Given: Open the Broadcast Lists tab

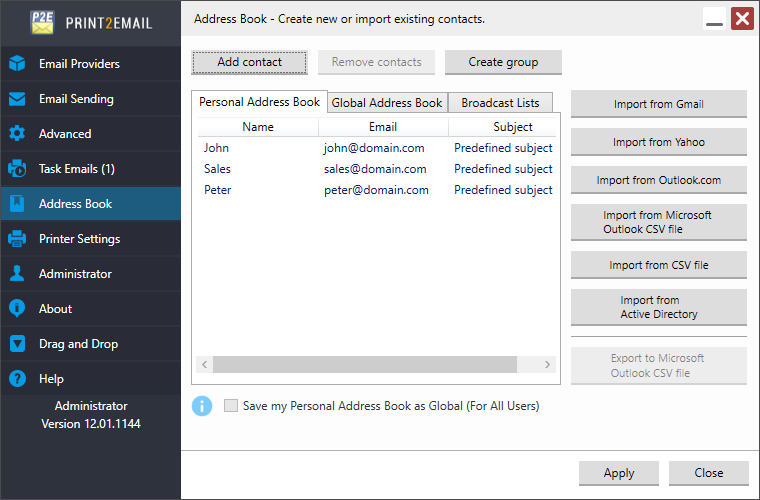Looking at the screenshot, I should [x=500, y=103].
